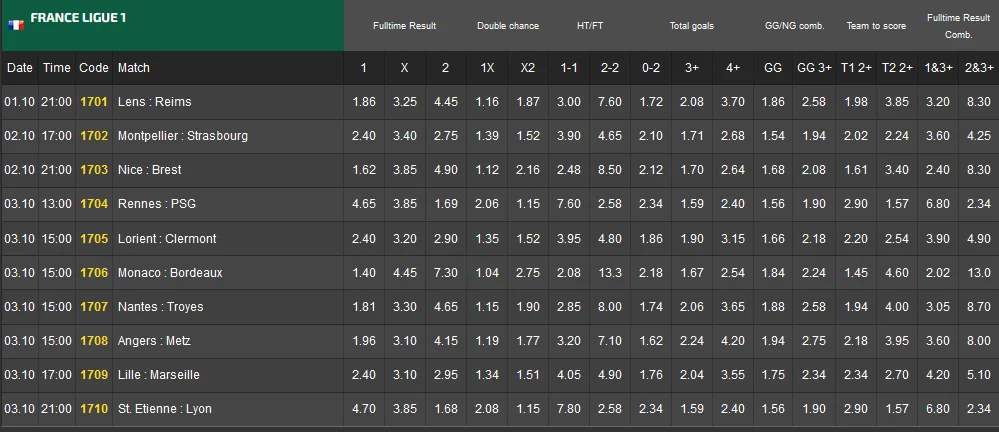This screenshot has height=432, width=999.
Task: Select GG odds 1.84 for Monaco : Bordeaux
Action: point(773,272)
